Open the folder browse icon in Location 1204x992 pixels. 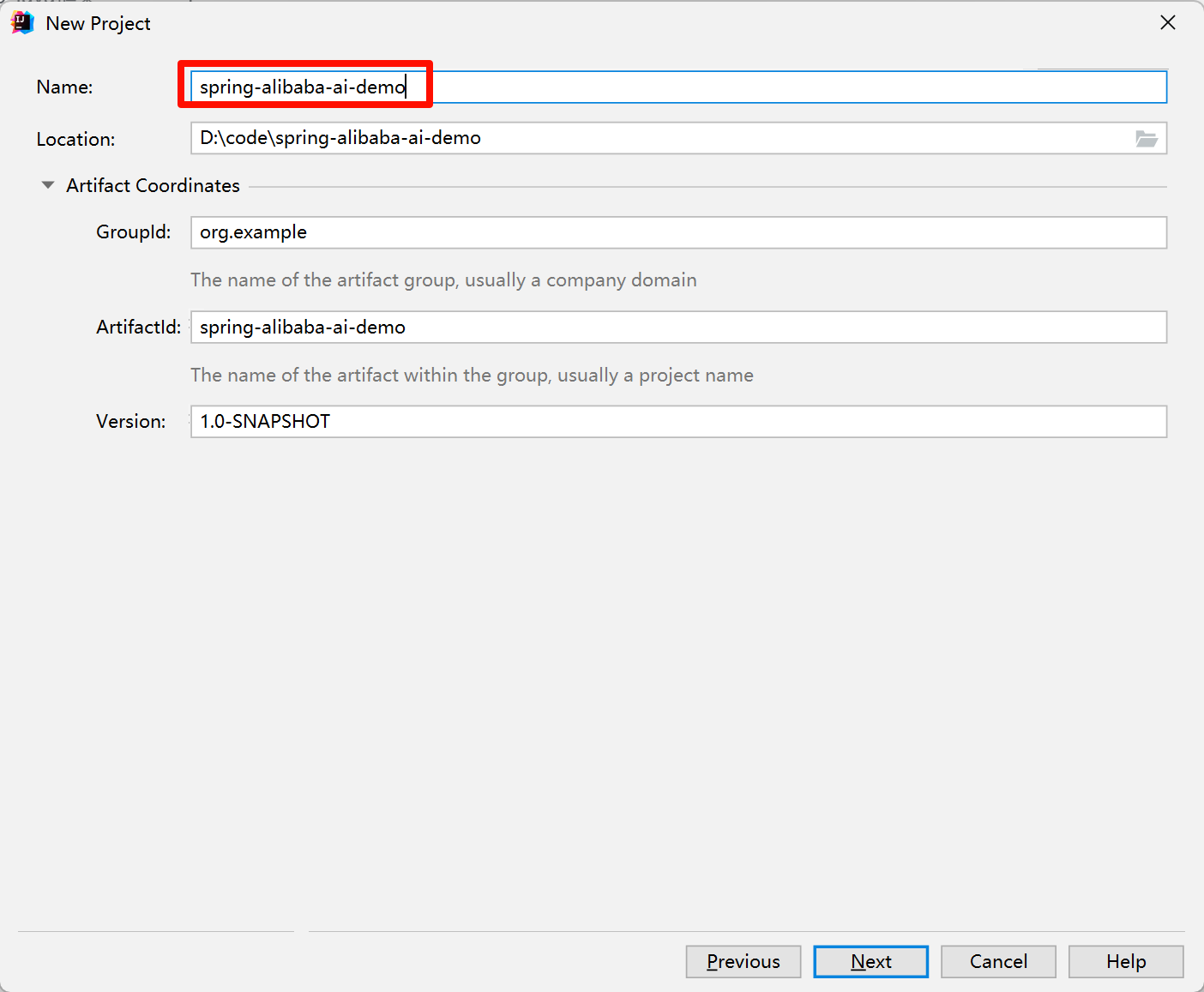pyautogui.click(x=1147, y=138)
